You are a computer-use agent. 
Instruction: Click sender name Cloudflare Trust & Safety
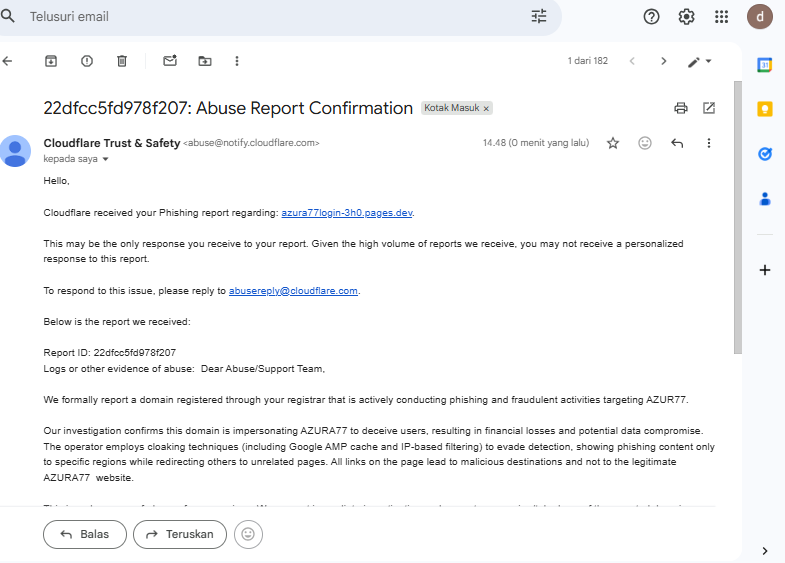(112, 143)
